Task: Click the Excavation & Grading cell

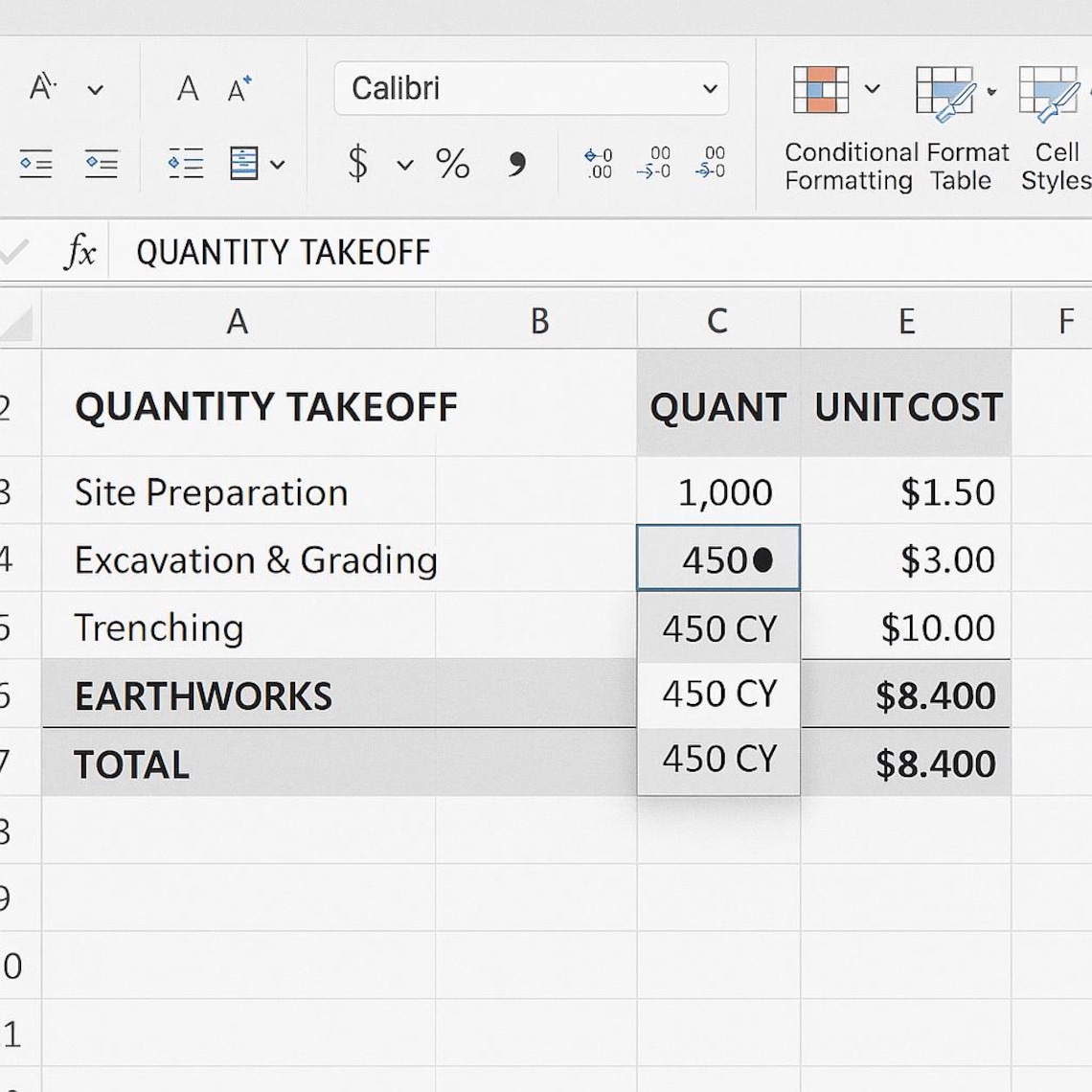Action: tap(239, 559)
